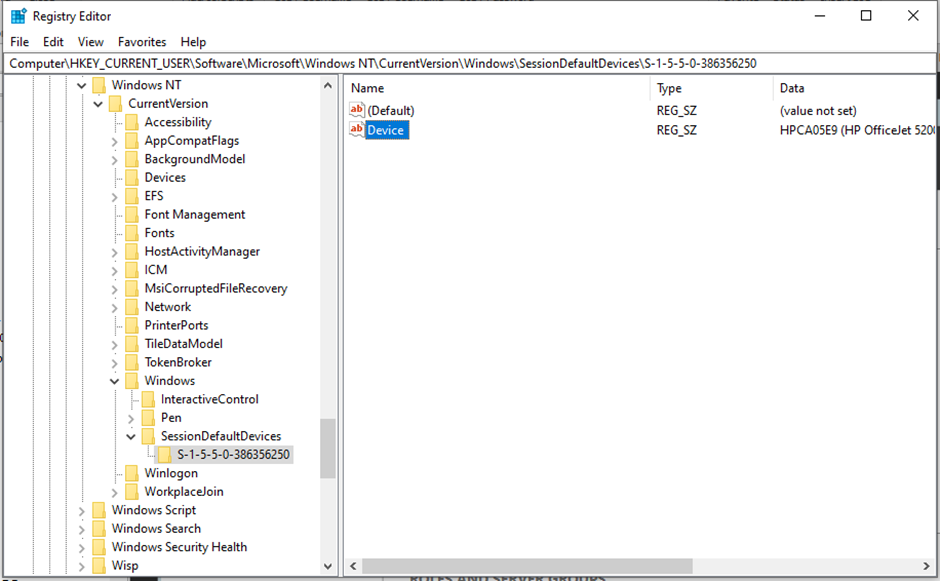Expand the AppCompatFlags tree node
Image resolution: width=940 pixels, height=581 pixels.
[x=115, y=141]
